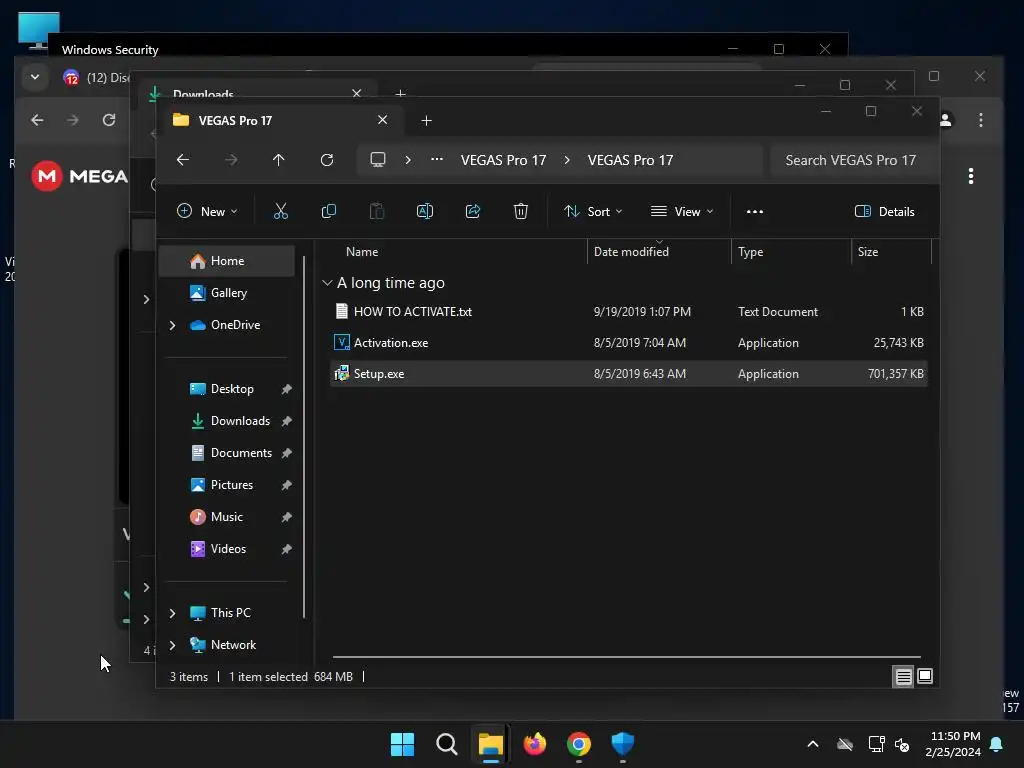Open Gallery in the navigation pane
Image resolution: width=1024 pixels, height=768 pixels.
coord(227,293)
